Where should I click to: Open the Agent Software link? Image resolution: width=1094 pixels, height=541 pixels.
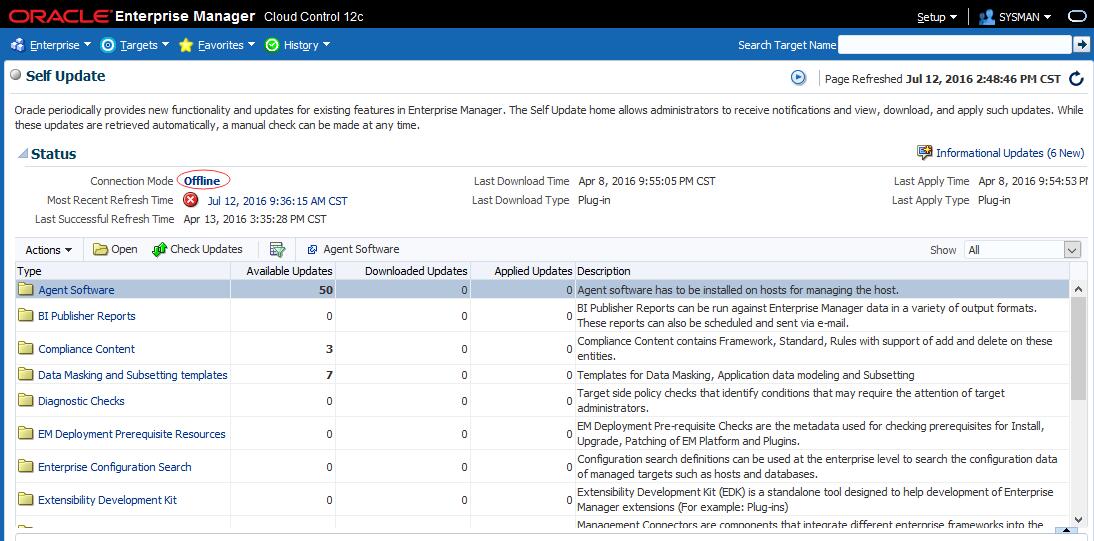[76, 290]
